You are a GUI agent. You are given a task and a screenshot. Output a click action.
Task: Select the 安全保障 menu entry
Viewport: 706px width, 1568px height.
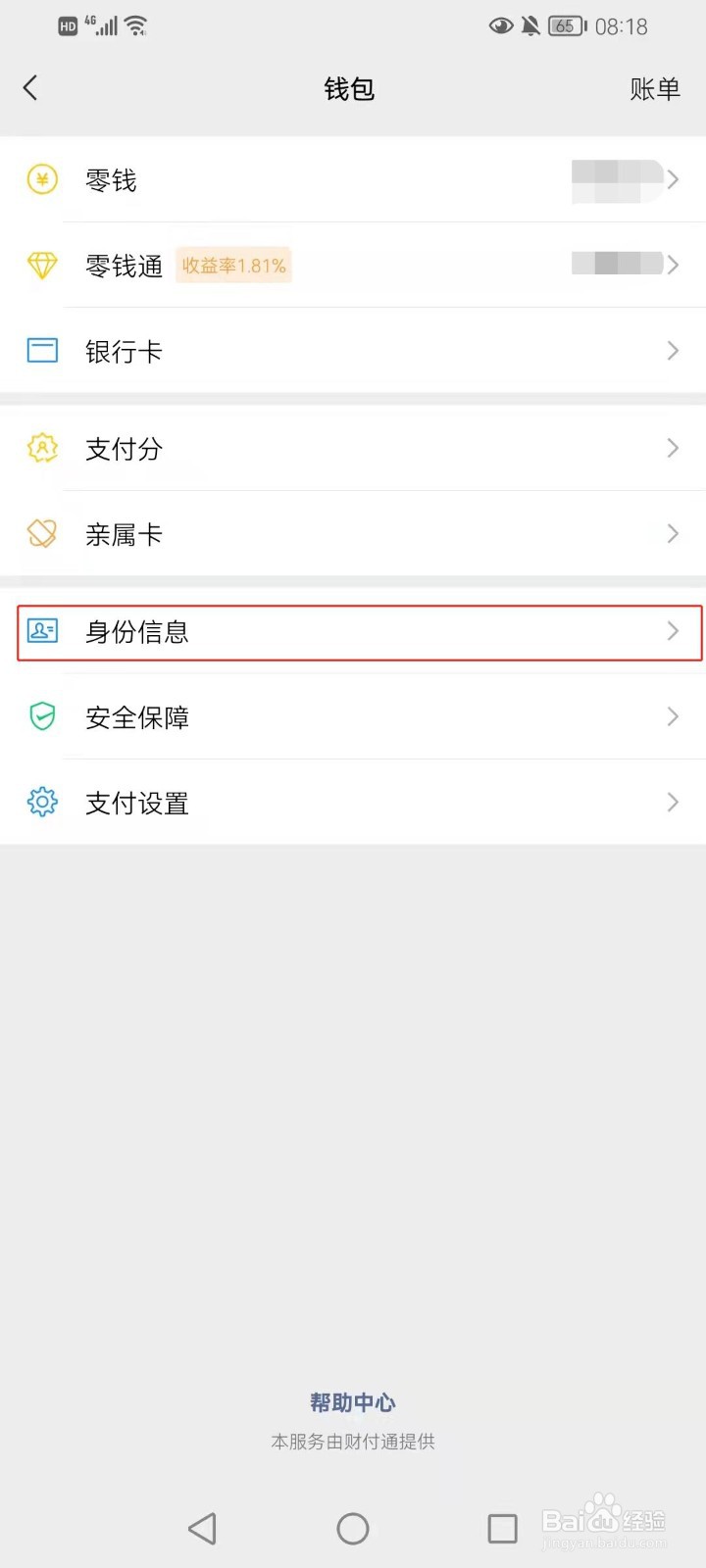(353, 717)
